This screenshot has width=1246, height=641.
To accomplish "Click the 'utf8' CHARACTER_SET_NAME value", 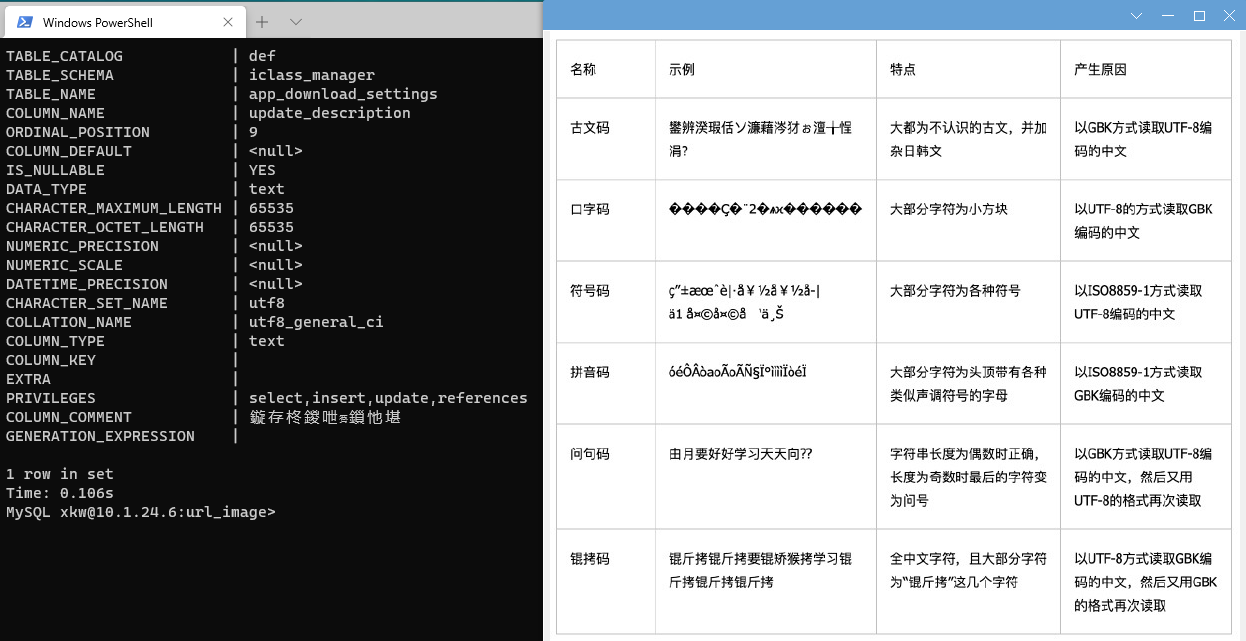I will [x=267, y=303].
